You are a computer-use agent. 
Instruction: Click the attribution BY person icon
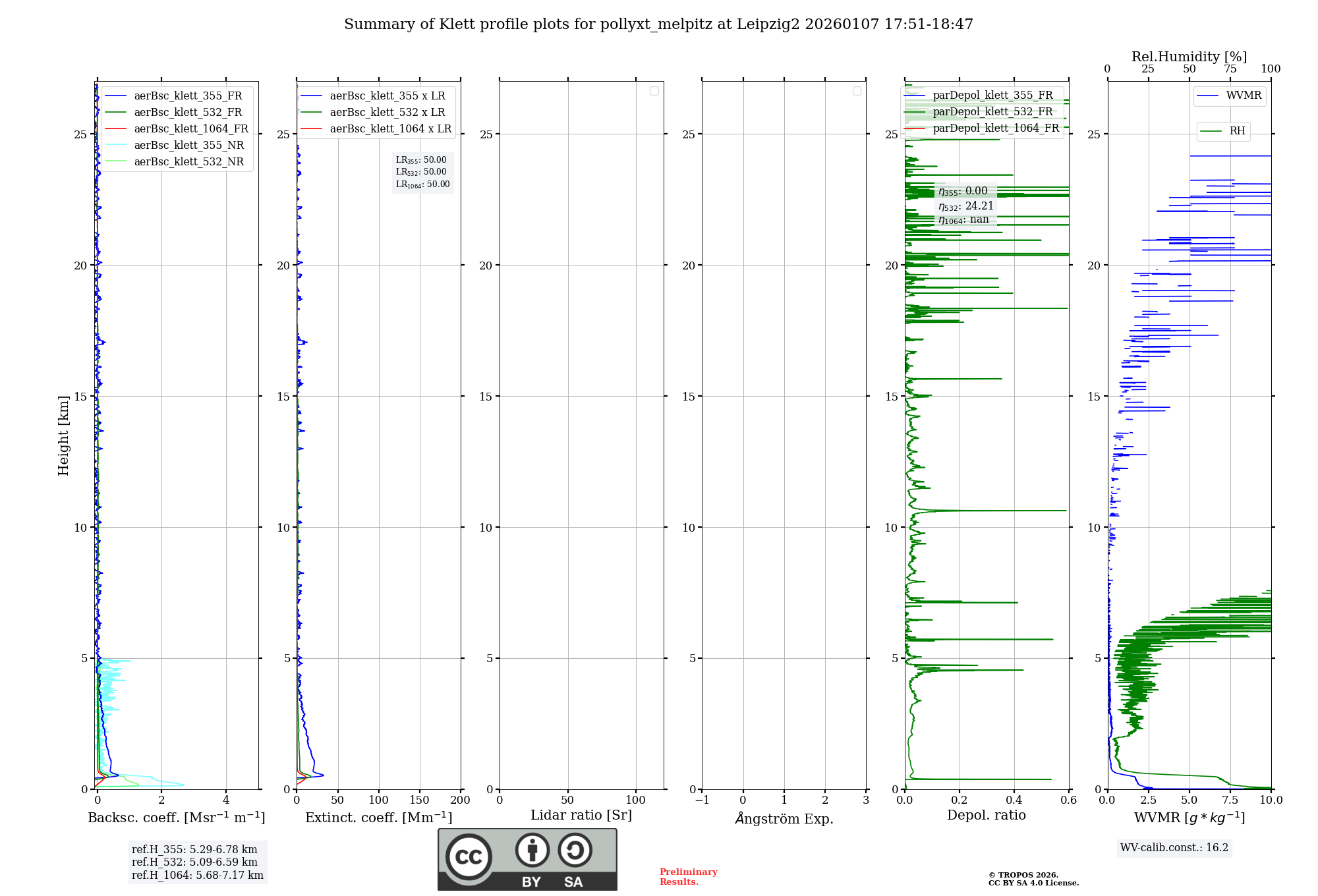pyautogui.click(x=532, y=850)
